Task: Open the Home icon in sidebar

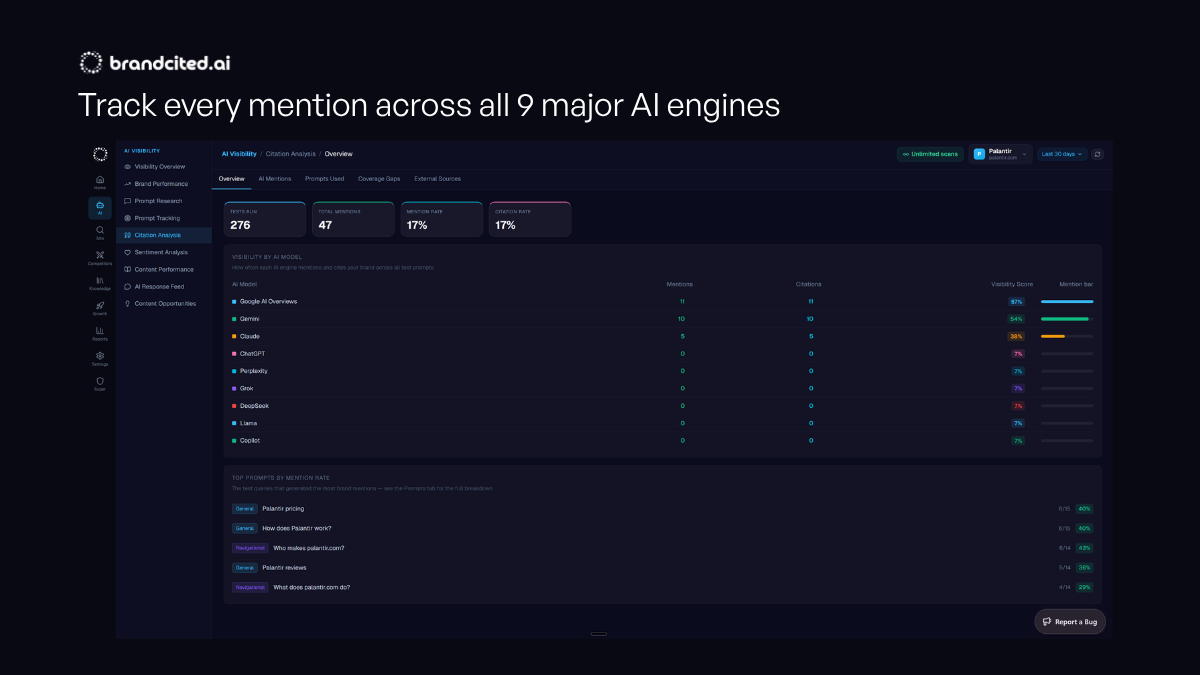Action: tap(100, 181)
